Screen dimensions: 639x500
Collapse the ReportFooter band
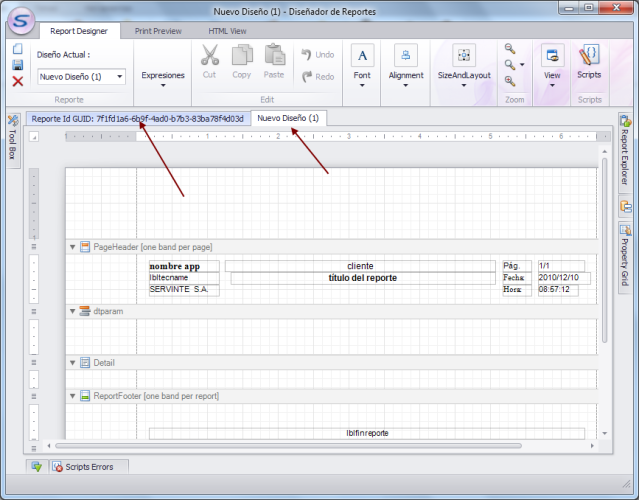pyautogui.click(x=72, y=396)
